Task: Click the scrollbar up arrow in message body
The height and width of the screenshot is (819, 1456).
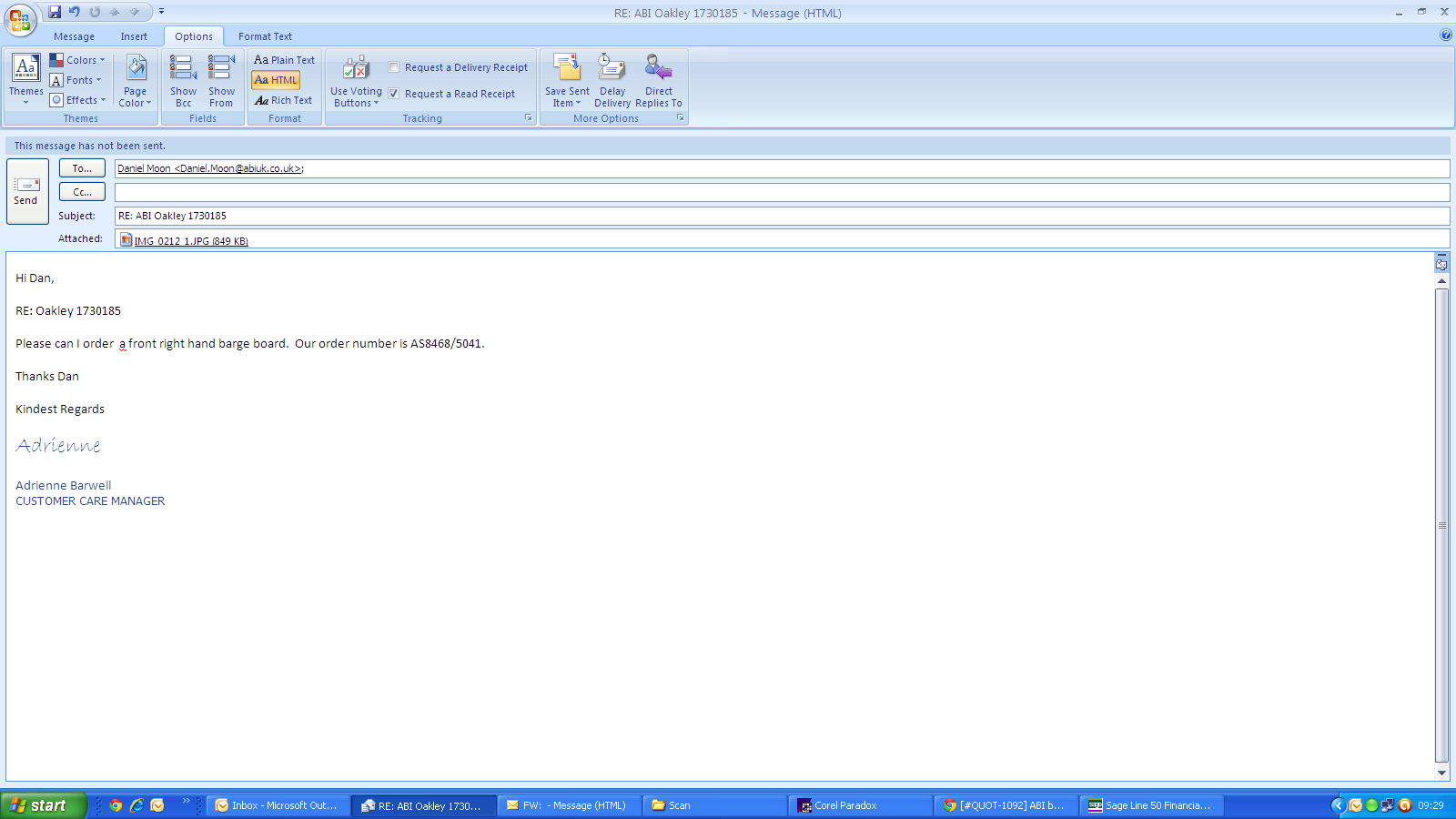Action: 1441,281
